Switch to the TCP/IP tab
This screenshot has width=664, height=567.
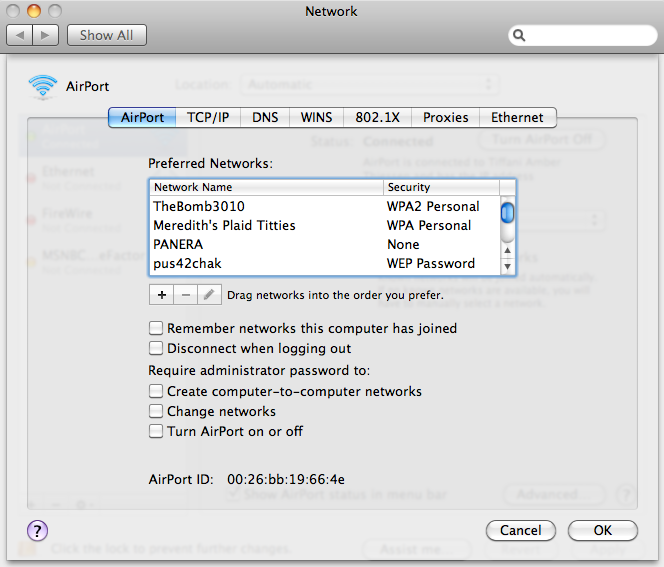208,117
